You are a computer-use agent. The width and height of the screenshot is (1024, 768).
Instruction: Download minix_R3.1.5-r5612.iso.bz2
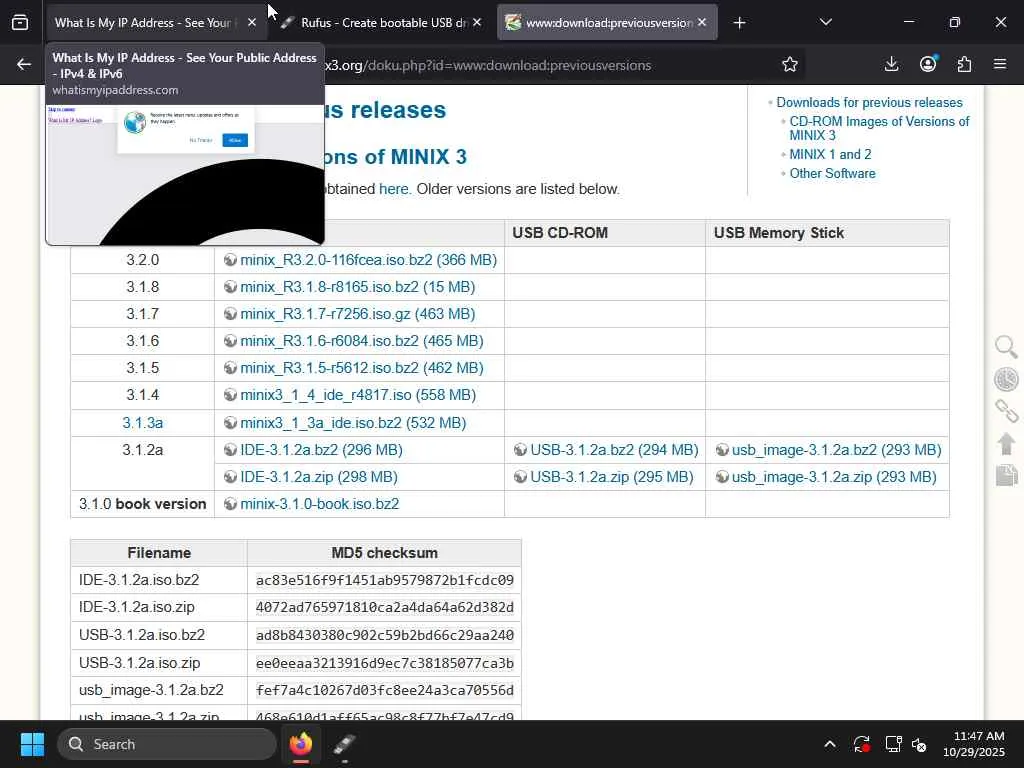click(362, 368)
